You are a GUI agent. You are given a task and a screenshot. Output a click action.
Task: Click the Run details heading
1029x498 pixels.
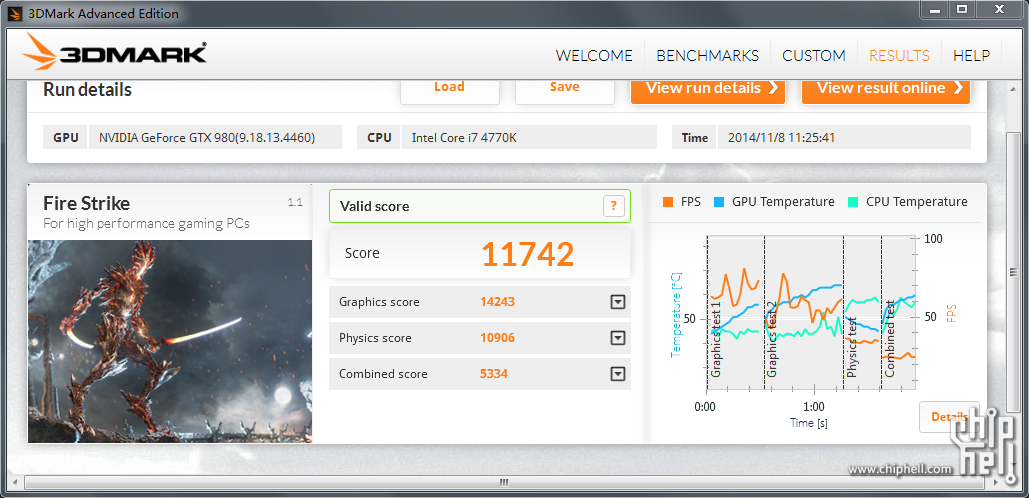click(x=87, y=89)
